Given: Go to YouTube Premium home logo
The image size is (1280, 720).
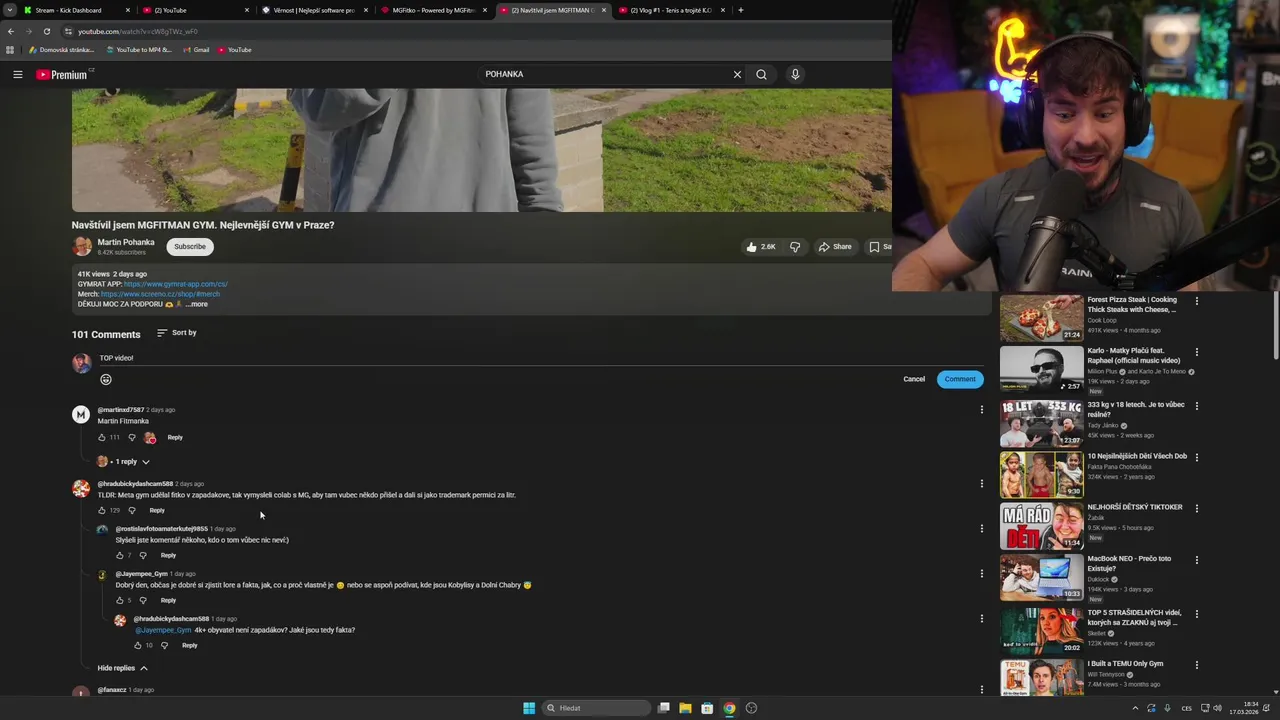Looking at the screenshot, I should pyautogui.click(x=64, y=74).
